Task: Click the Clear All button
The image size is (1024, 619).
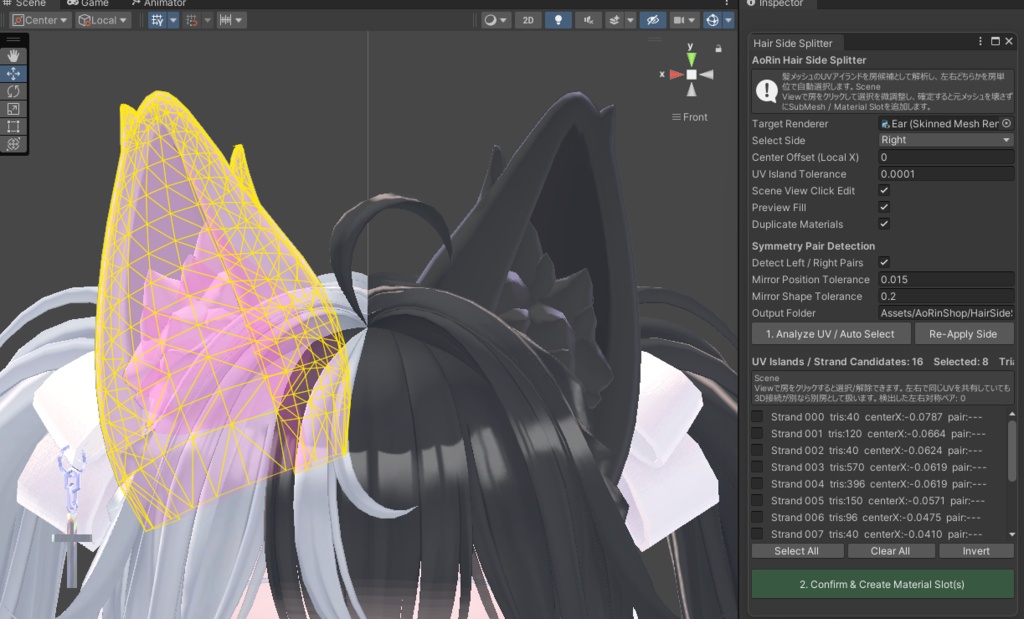Action: (890, 551)
